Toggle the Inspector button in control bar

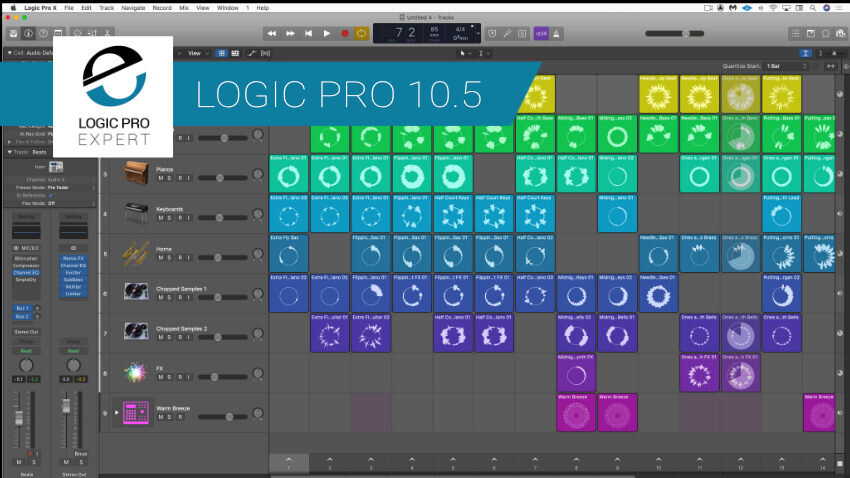[28, 34]
